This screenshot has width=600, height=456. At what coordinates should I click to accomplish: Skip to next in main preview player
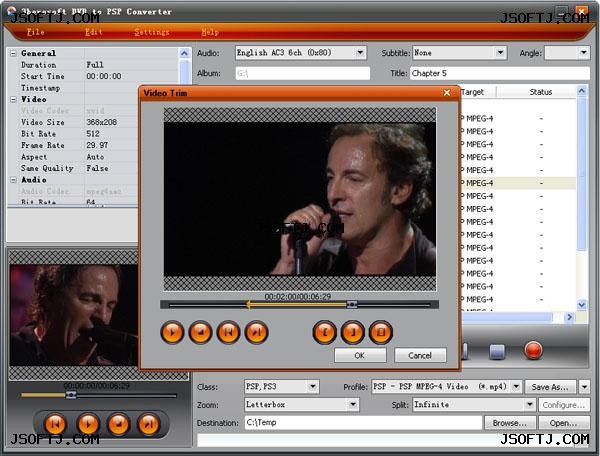point(148,424)
